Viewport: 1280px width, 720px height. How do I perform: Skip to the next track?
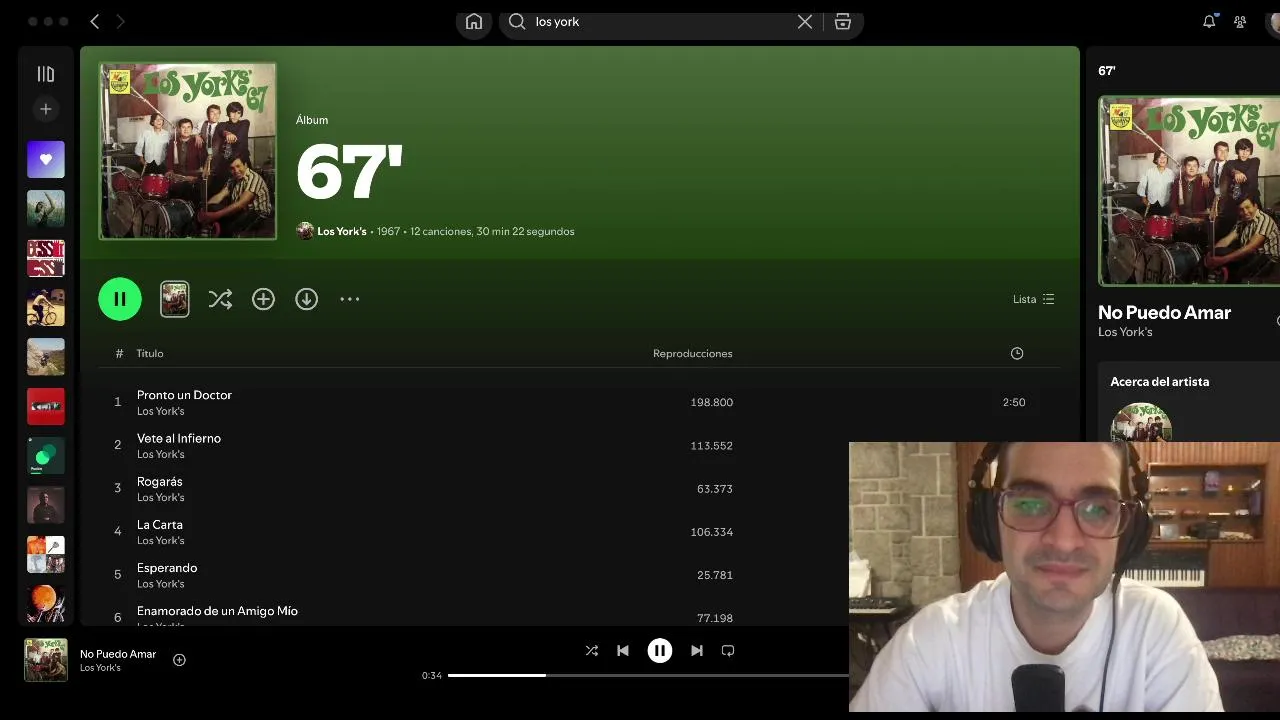coord(697,650)
